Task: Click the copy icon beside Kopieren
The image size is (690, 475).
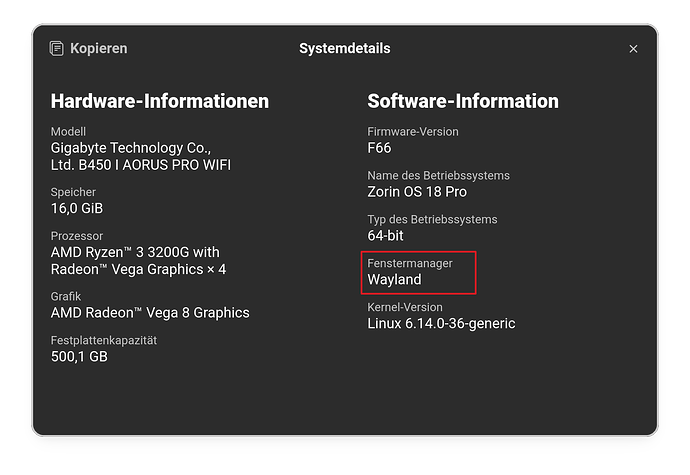Action: click(x=57, y=48)
